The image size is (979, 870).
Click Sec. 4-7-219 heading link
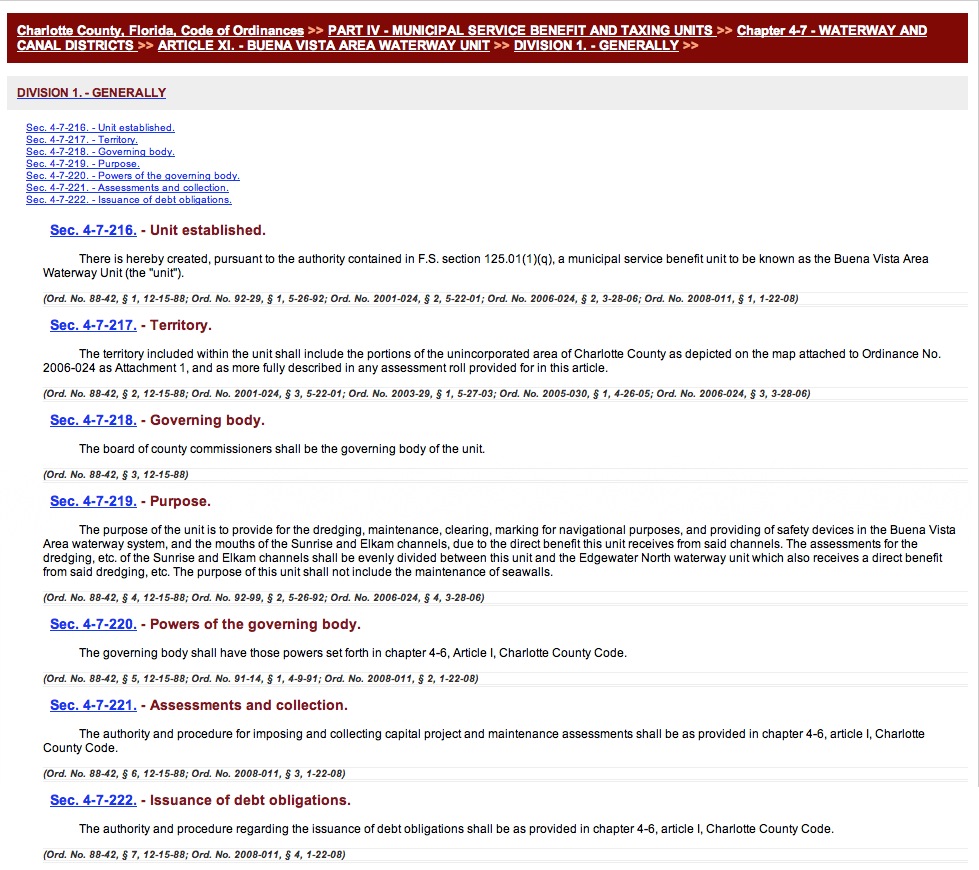coord(93,502)
